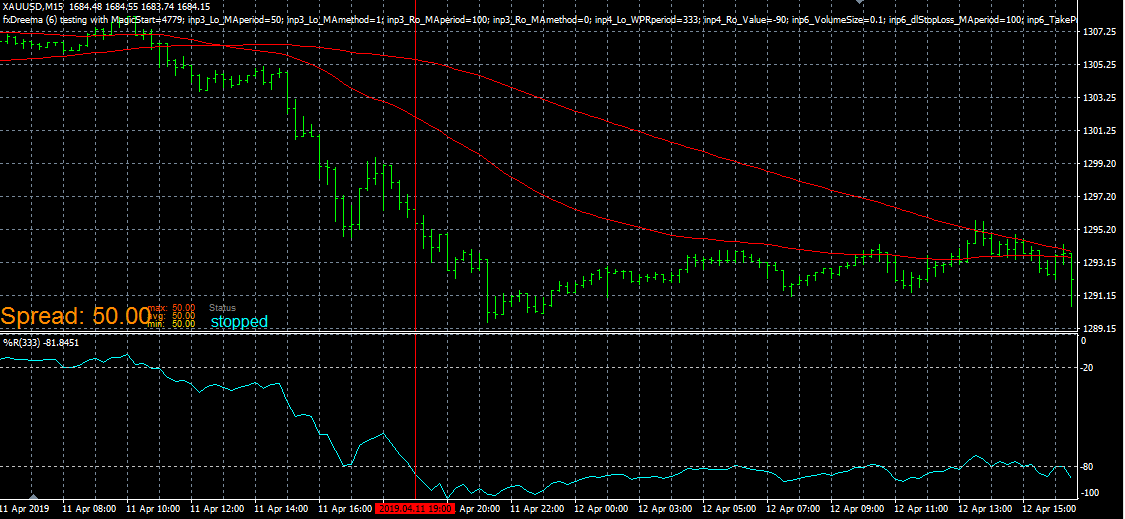Click the XAUUSD,M15 chart title text
The image size is (1125, 519).
(x=32, y=6)
